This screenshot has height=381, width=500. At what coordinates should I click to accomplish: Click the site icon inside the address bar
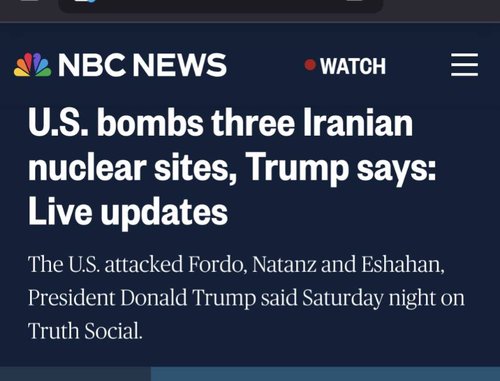(x=86, y=1)
